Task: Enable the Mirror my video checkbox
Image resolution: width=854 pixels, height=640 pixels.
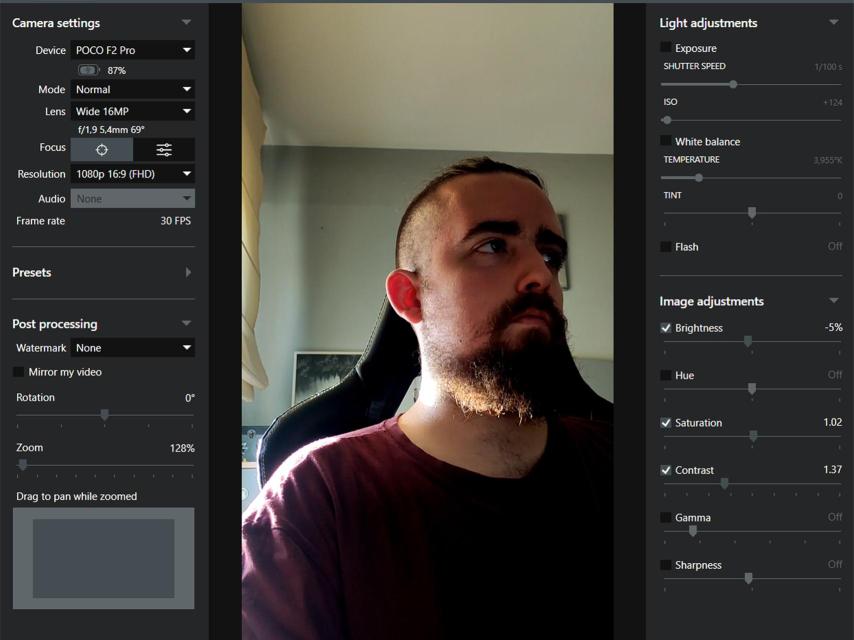Action: pyautogui.click(x=19, y=372)
